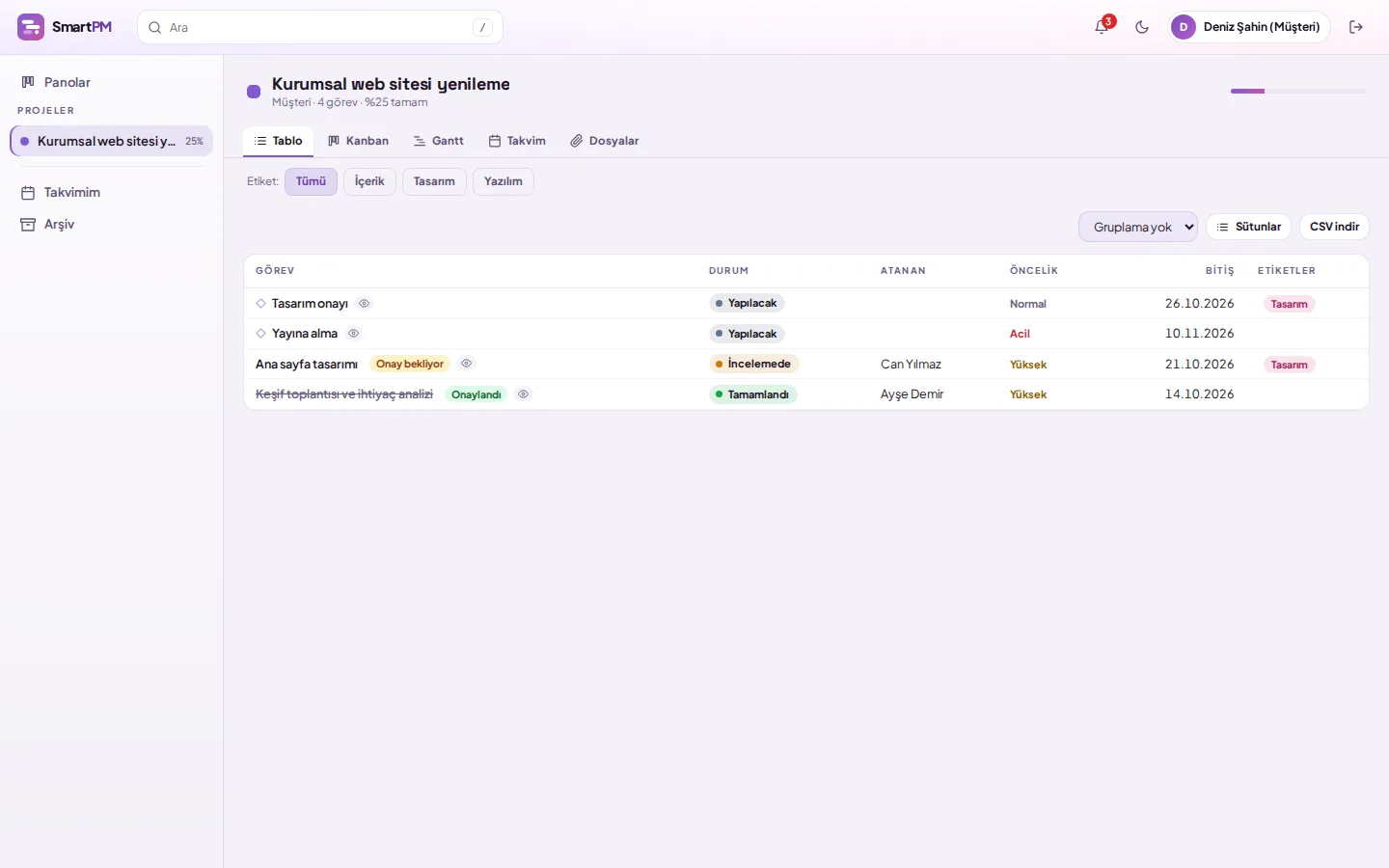Toggle dark mode moon icon
Image resolution: width=1389 pixels, height=868 pixels.
coord(1142,27)
